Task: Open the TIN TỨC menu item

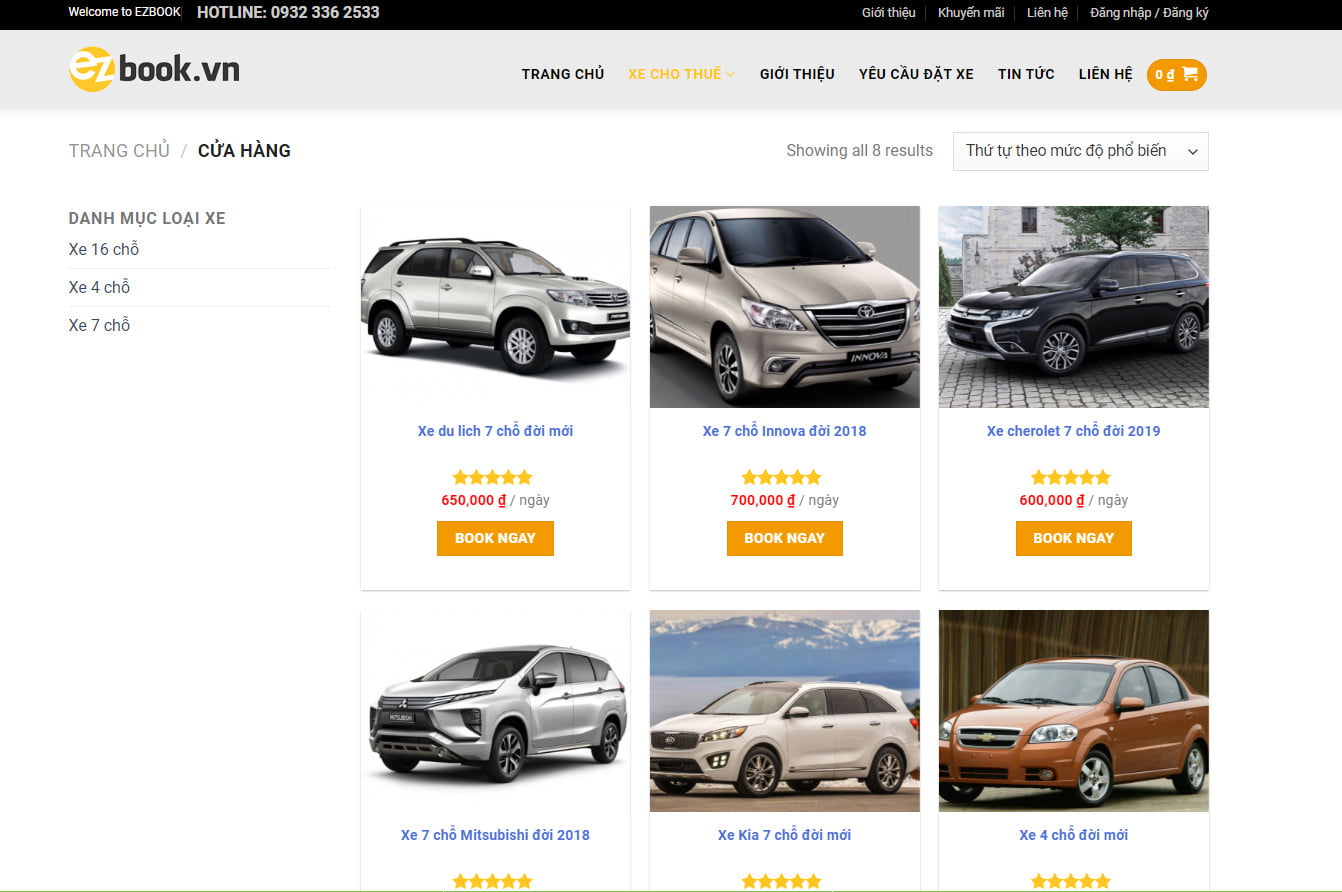Action: [x=1025, y=74]
